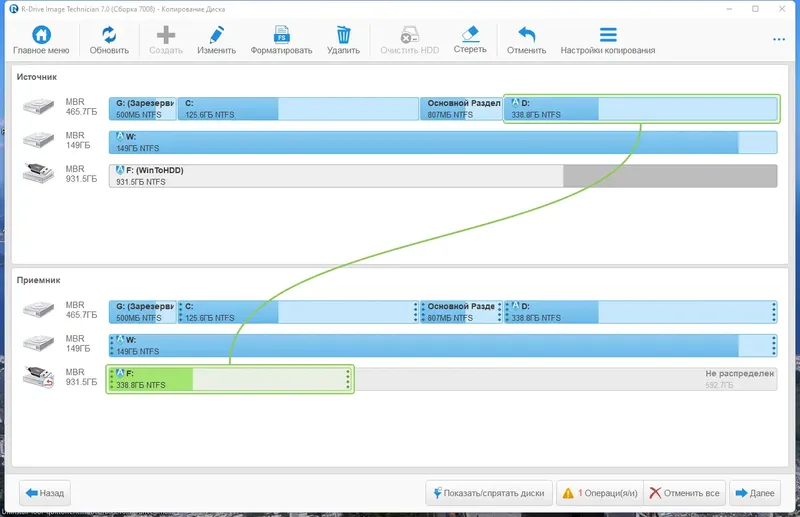Image resolution: width=800 pixels, height=517 pixels.
Task: Click right resize handle of destination C:
Action: click(415, 312)
